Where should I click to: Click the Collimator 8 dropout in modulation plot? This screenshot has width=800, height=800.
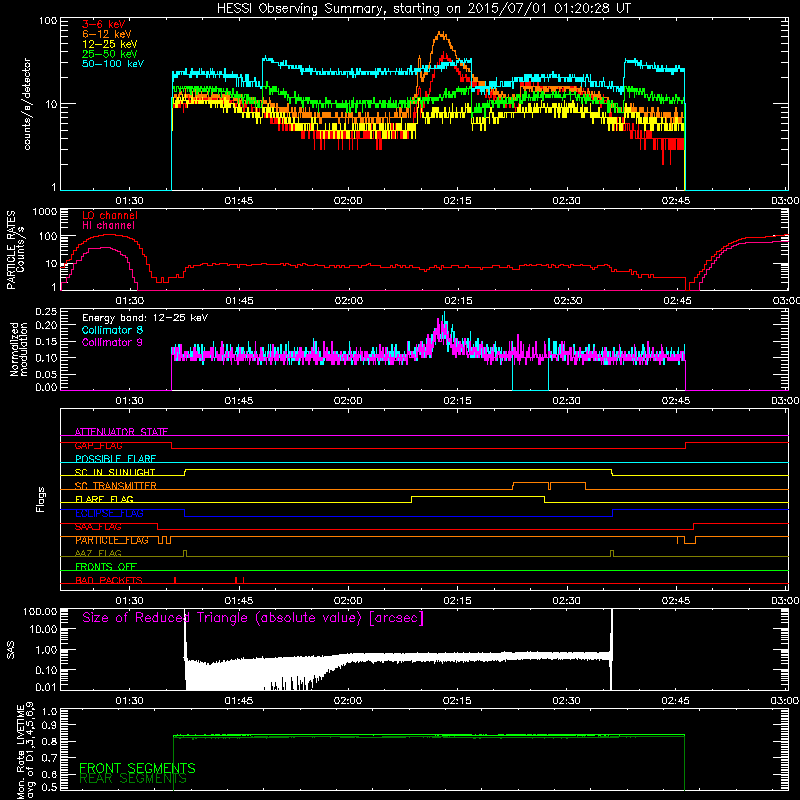tap(530, 375)
